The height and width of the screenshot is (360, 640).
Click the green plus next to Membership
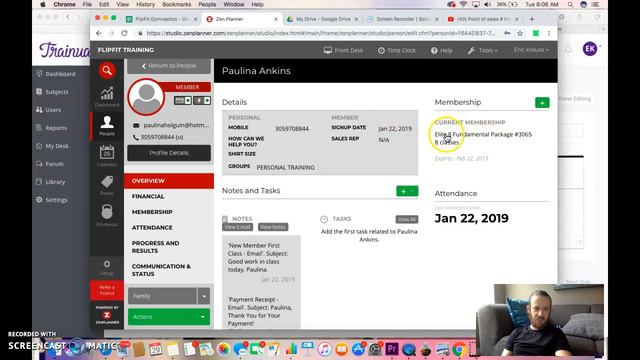(x=542, y=103)
